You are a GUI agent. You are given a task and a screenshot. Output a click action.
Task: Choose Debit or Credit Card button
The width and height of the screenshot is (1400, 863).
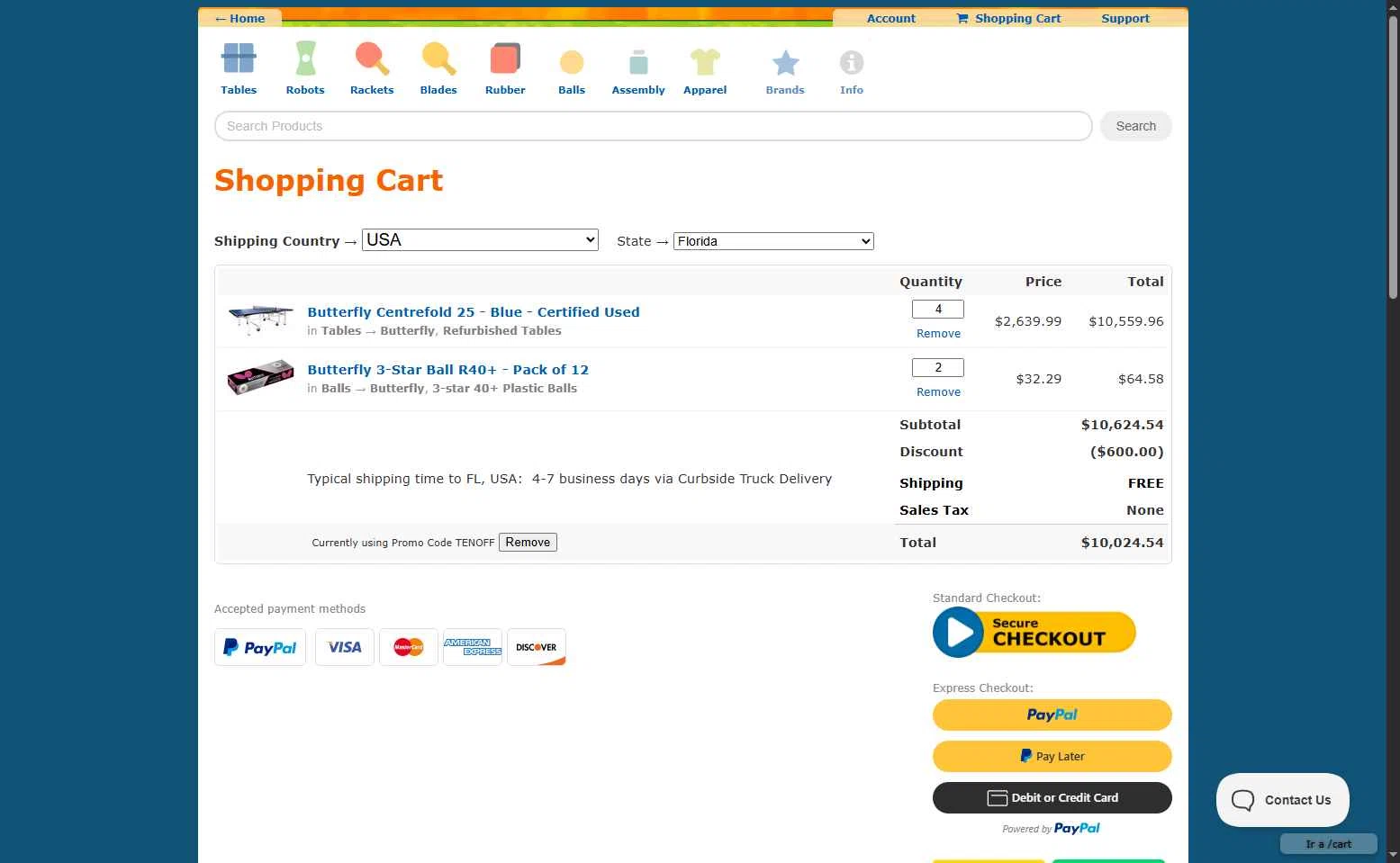tap(1052, 797)
